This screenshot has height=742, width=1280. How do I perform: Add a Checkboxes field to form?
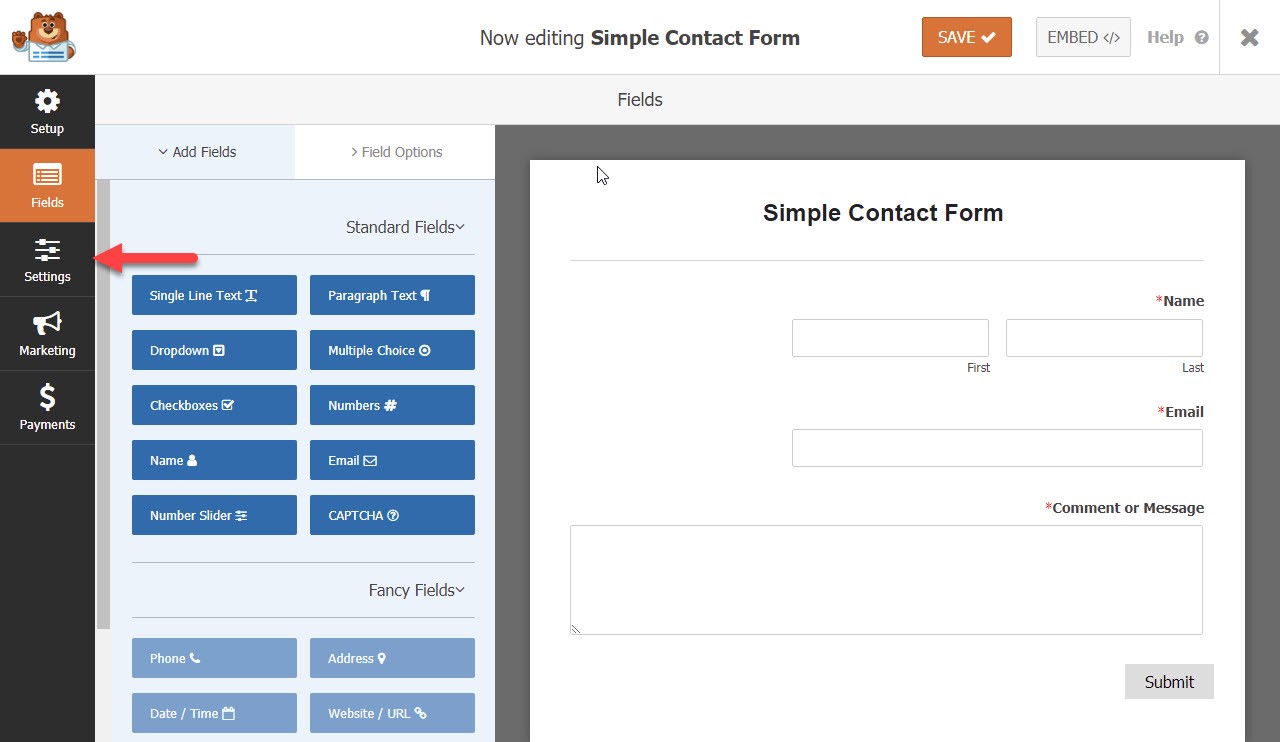click(214, 405)
